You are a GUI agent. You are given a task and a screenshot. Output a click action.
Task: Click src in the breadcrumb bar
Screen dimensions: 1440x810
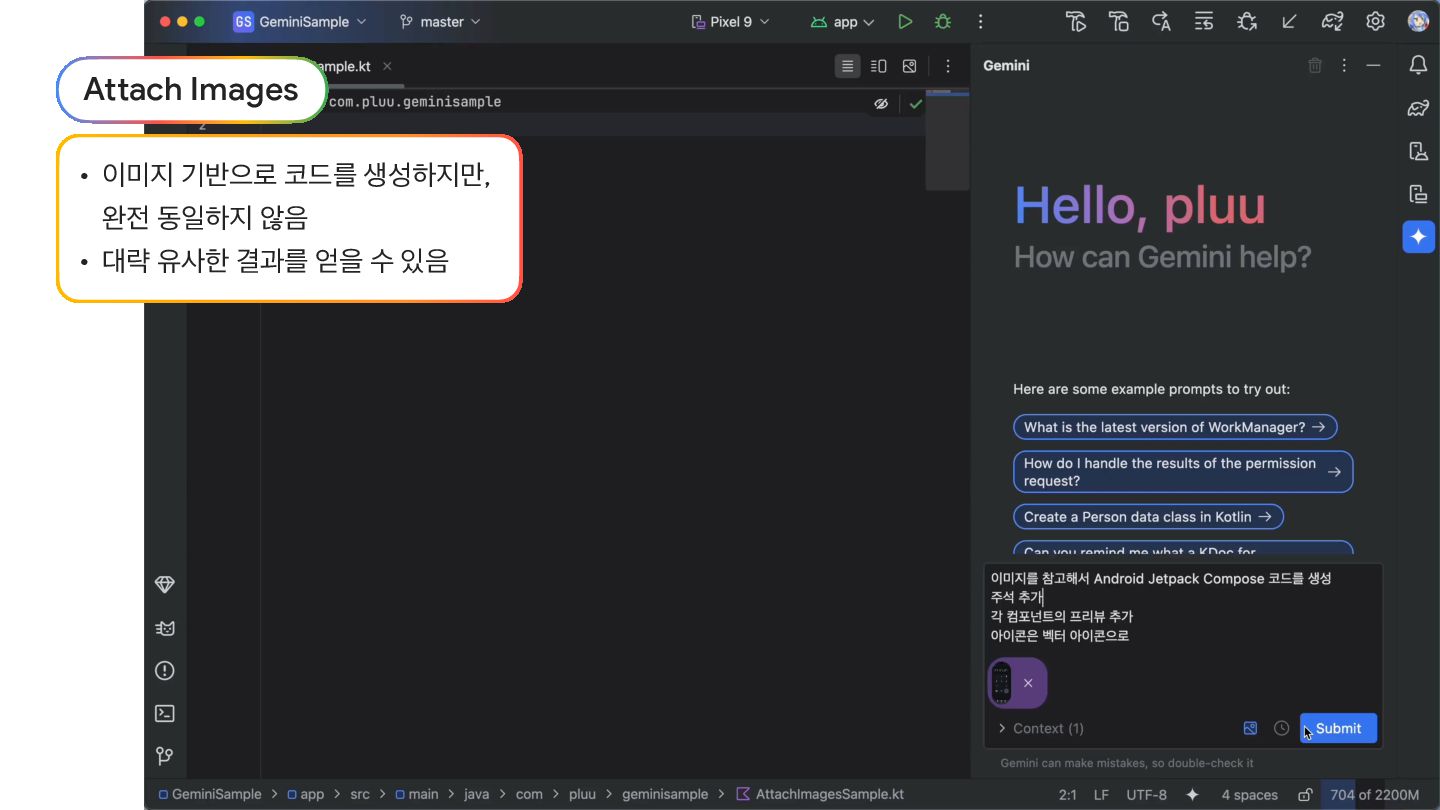[360, 795]
